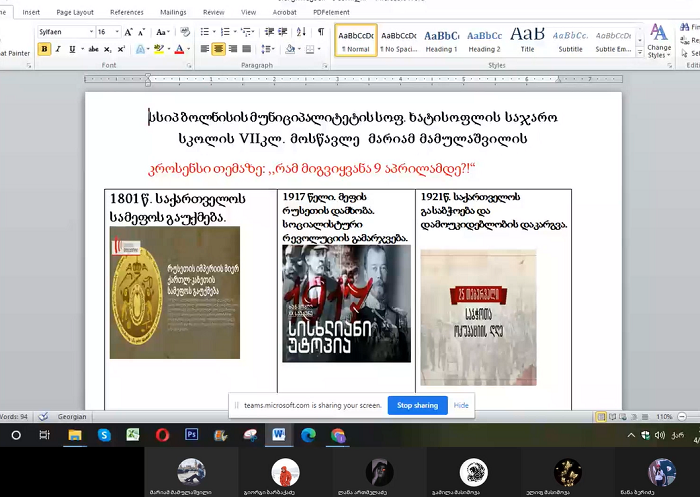Image resolution: width=700 pixels, height=497 pixels.
Task: Open the View tab
Action: pyautogui.click(x=249, y=13)
